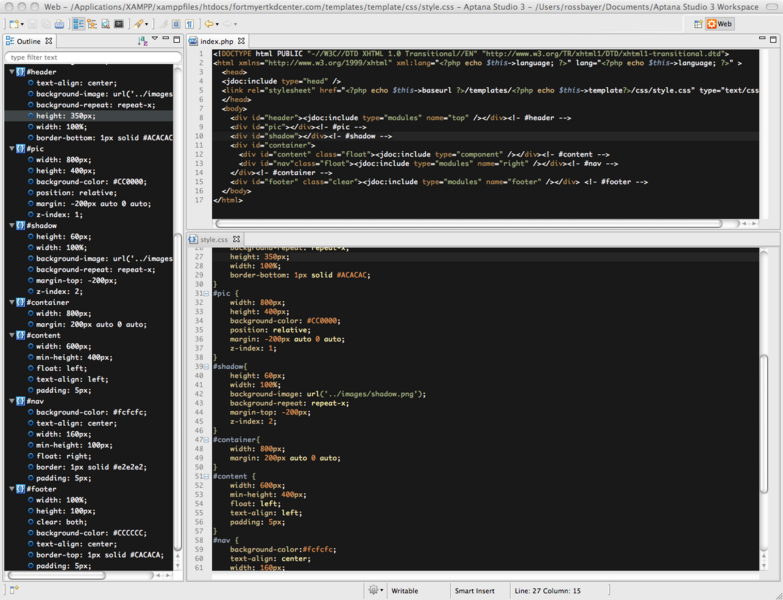This screenshot has width=783, height=600.
Task: Collapse the #container outline node
Action: click(x=11, y=302)
